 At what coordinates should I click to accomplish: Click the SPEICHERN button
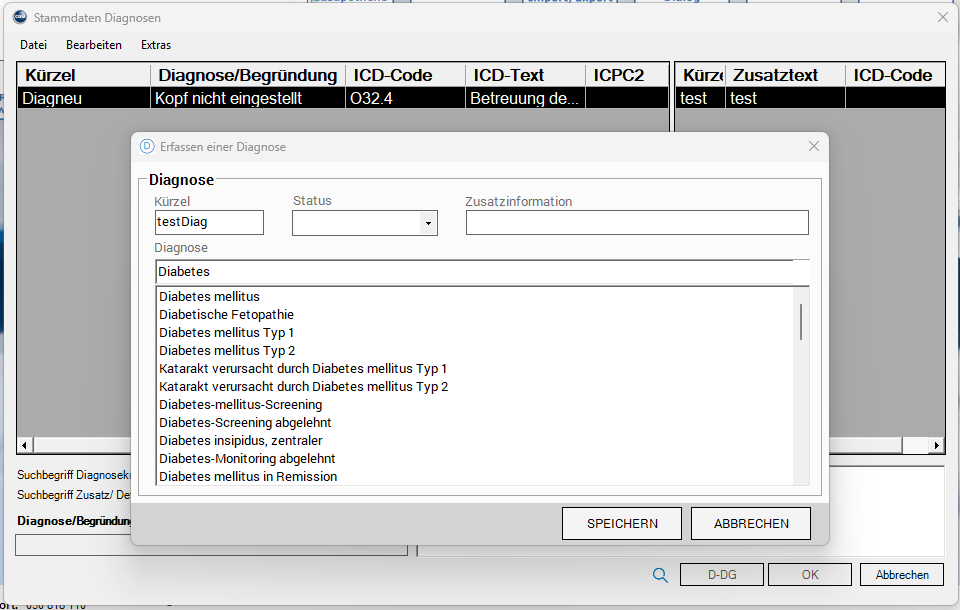(621, 523)
